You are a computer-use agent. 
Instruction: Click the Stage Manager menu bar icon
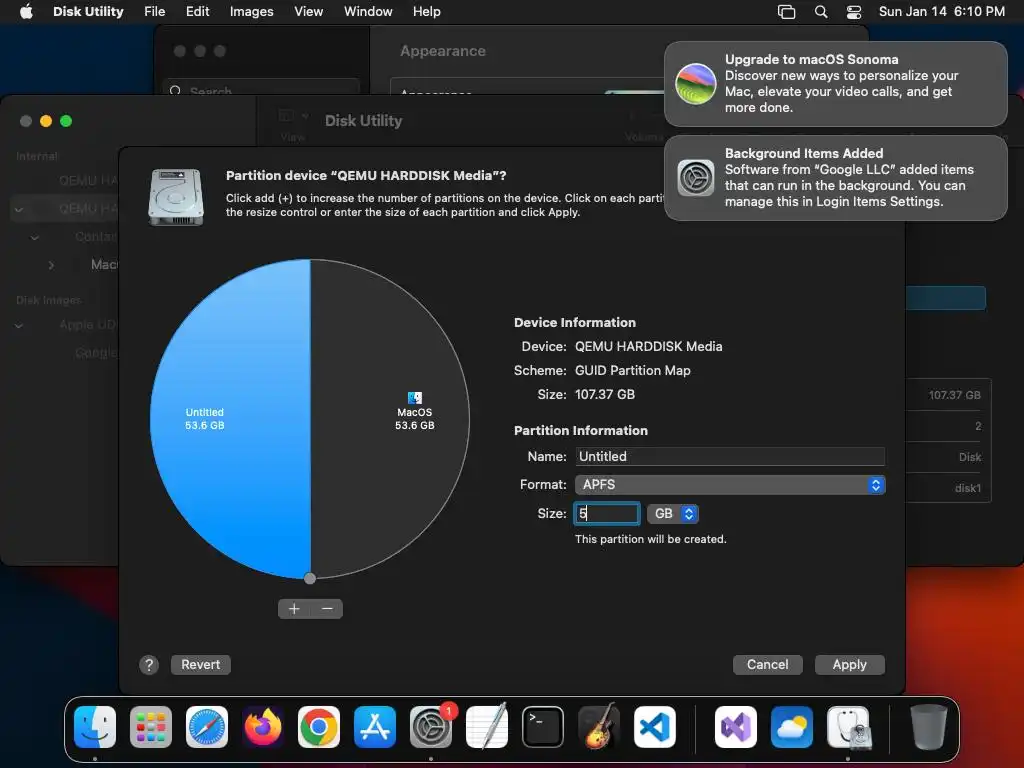click(x=786, y=12)
